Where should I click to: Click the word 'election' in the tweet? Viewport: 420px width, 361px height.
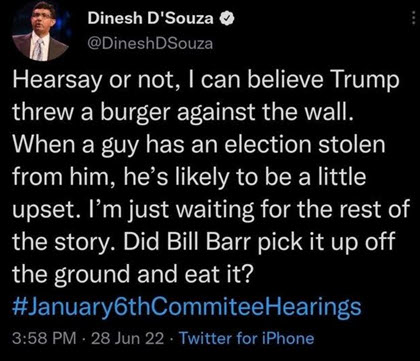tap(263, 144)
